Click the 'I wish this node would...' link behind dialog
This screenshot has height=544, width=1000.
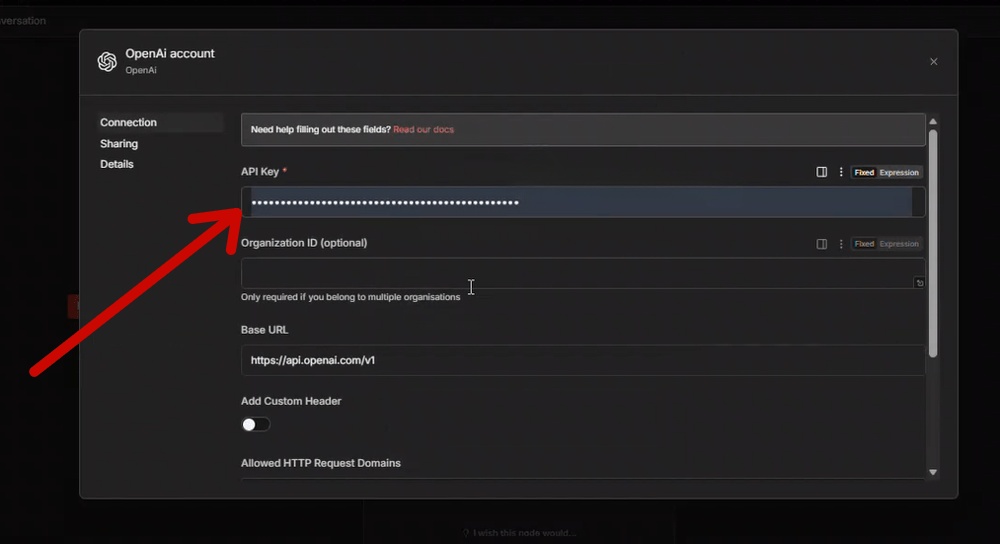[x=518, y=533]
